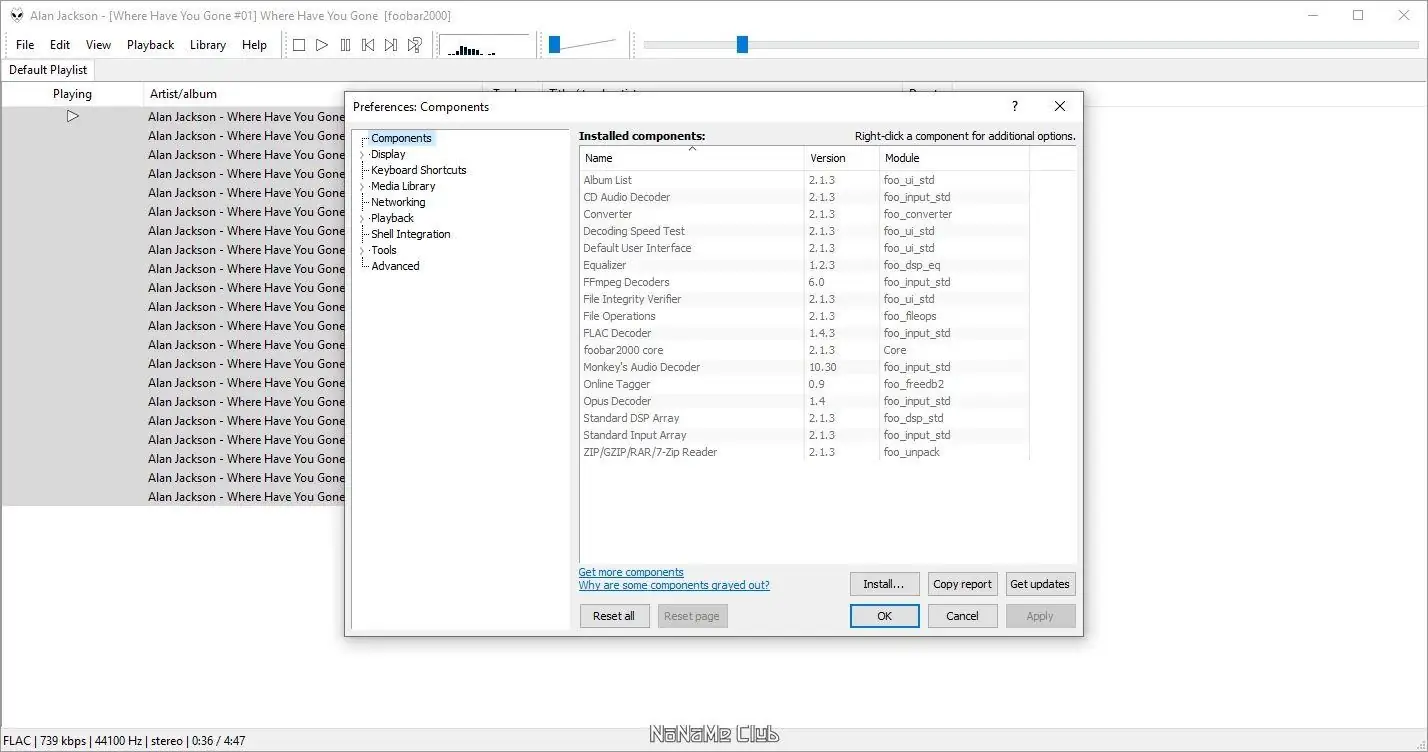The width and height of the screenshot is (1428, 752).
Task: Open 'Why are some components grayed out?' link
Action: pos(674,585)
